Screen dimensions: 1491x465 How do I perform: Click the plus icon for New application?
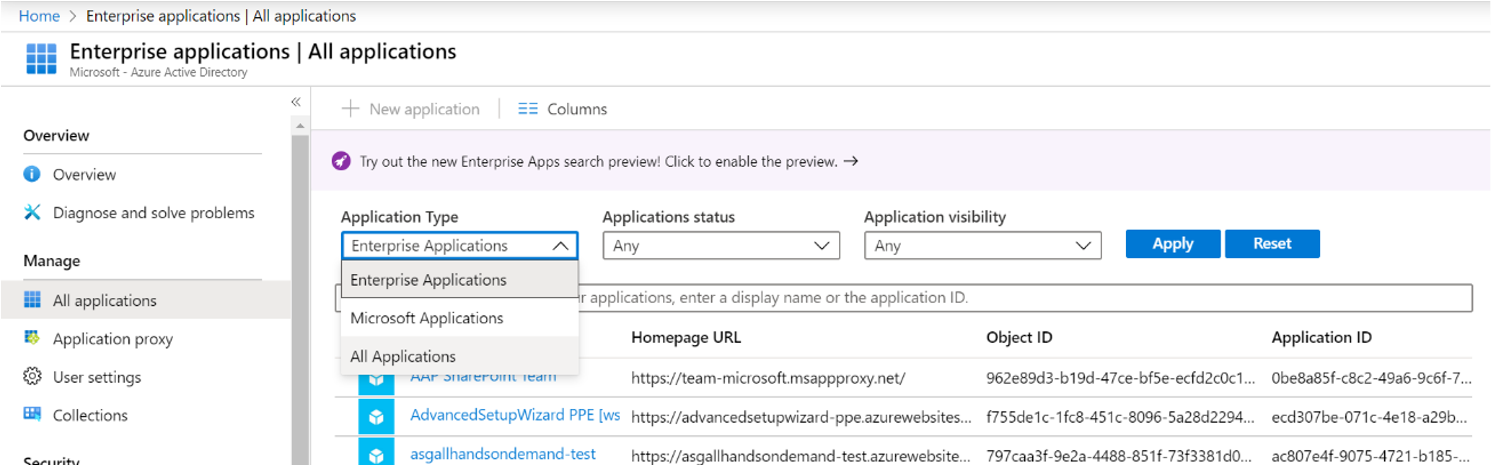point(350,109)
